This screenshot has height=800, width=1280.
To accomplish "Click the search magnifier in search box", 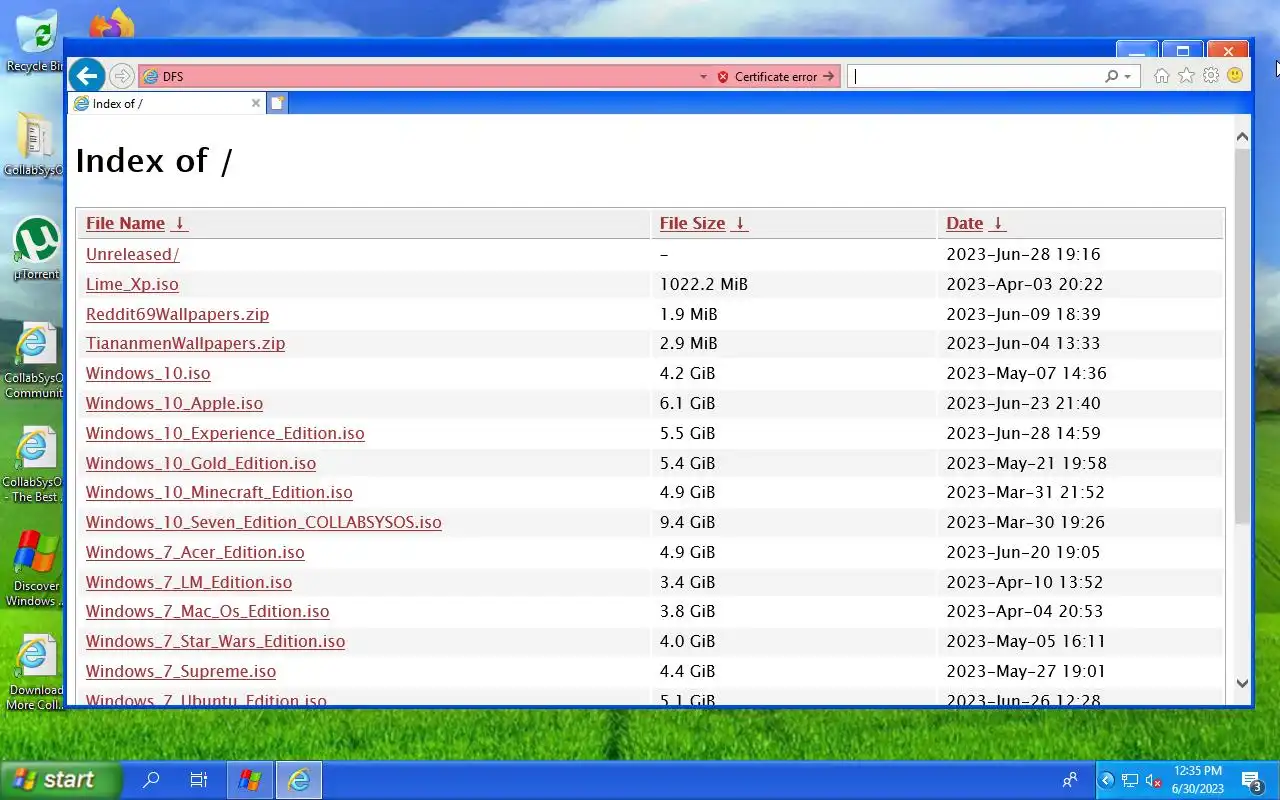I will (x=1111, y=76).
